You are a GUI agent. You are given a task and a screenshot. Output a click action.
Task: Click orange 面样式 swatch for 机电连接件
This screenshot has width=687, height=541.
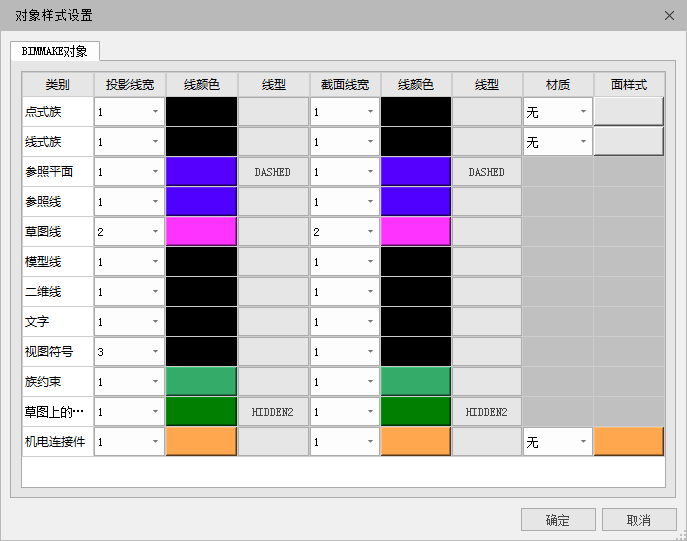[x=629, y=442]
